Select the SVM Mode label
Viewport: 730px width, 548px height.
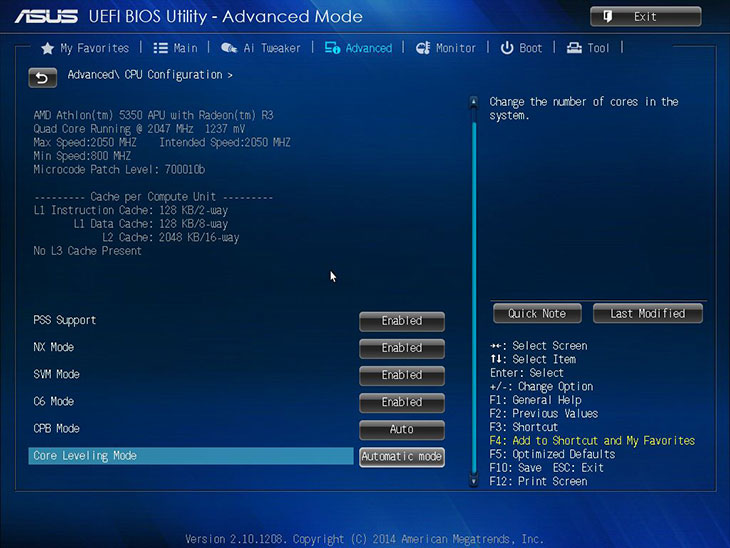(56, 374)
